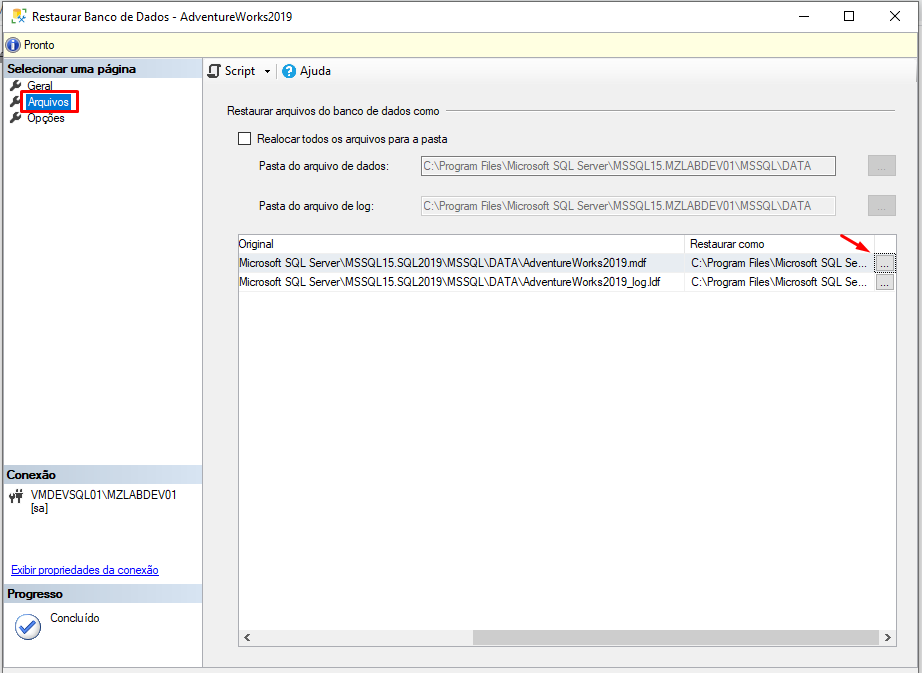
Task: Select the Arquivos page
Action: coord(48,102)
